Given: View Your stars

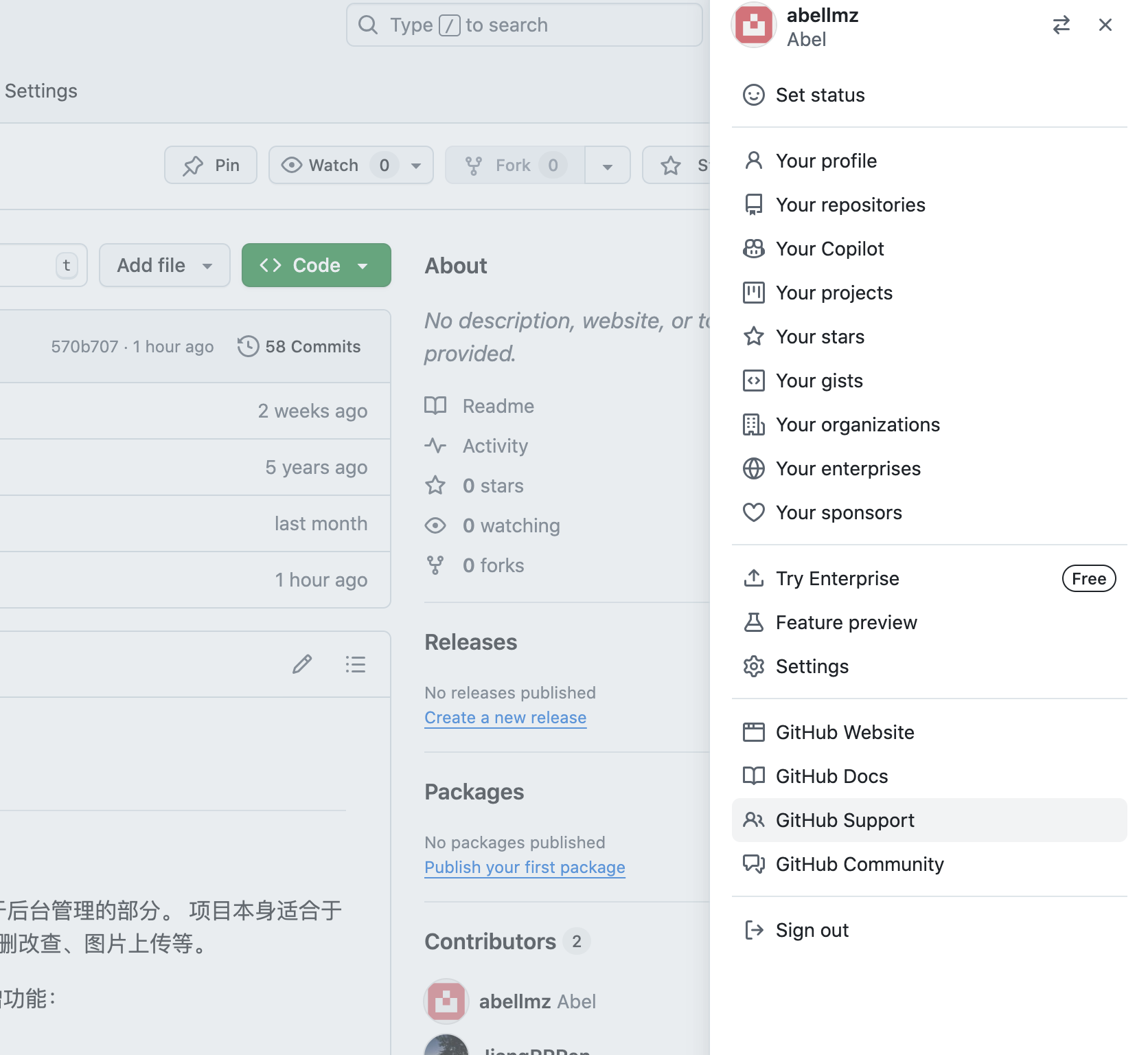Looking at the screenshot, I should click(x=929, y=337).
